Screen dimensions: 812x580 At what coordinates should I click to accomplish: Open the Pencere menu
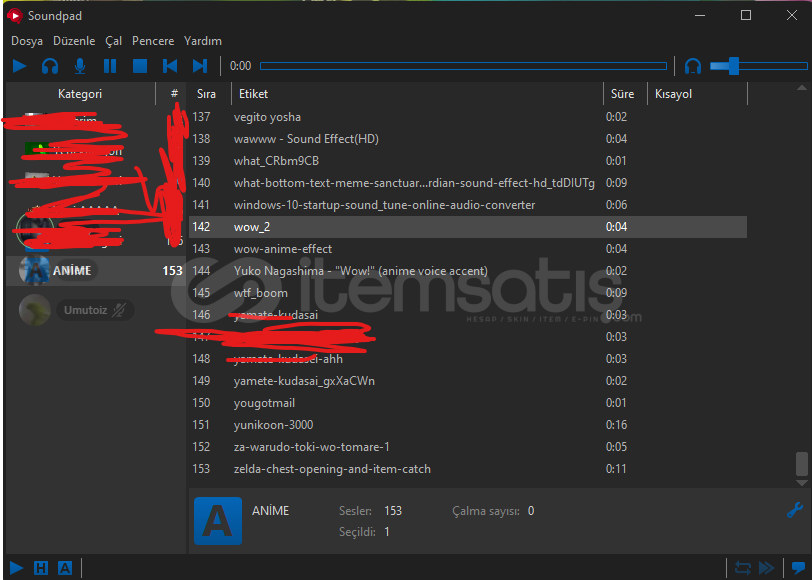pyautogui.click(x=153, y=41)
